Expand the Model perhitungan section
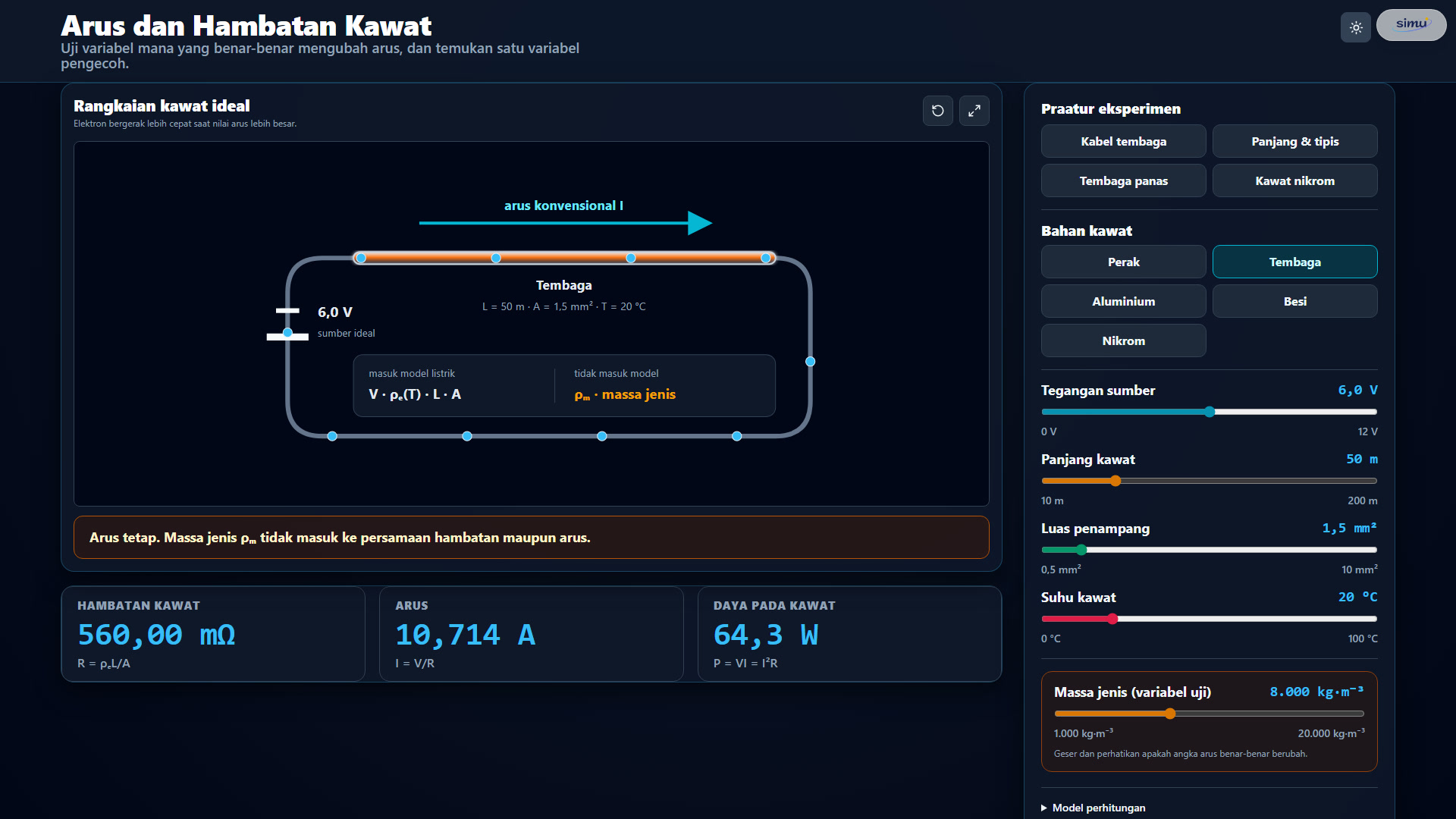The image size is (1456, 819). click(1094, 808)
